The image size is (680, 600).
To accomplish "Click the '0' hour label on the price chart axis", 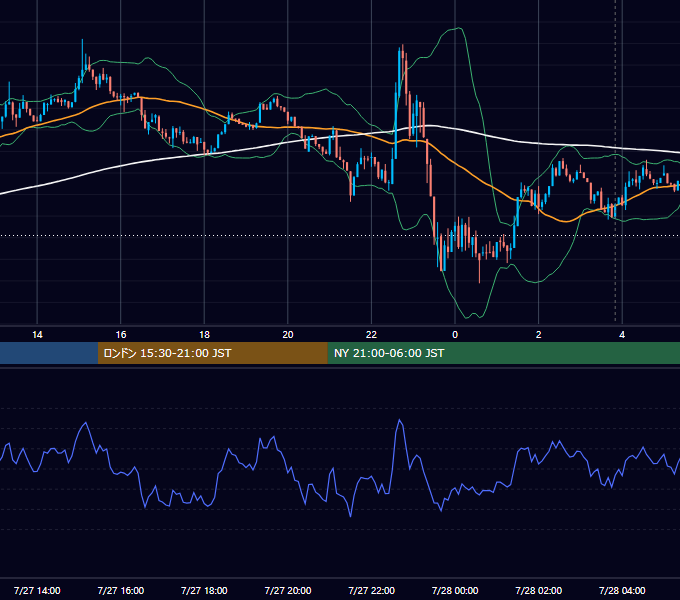I will pos(455,335).
